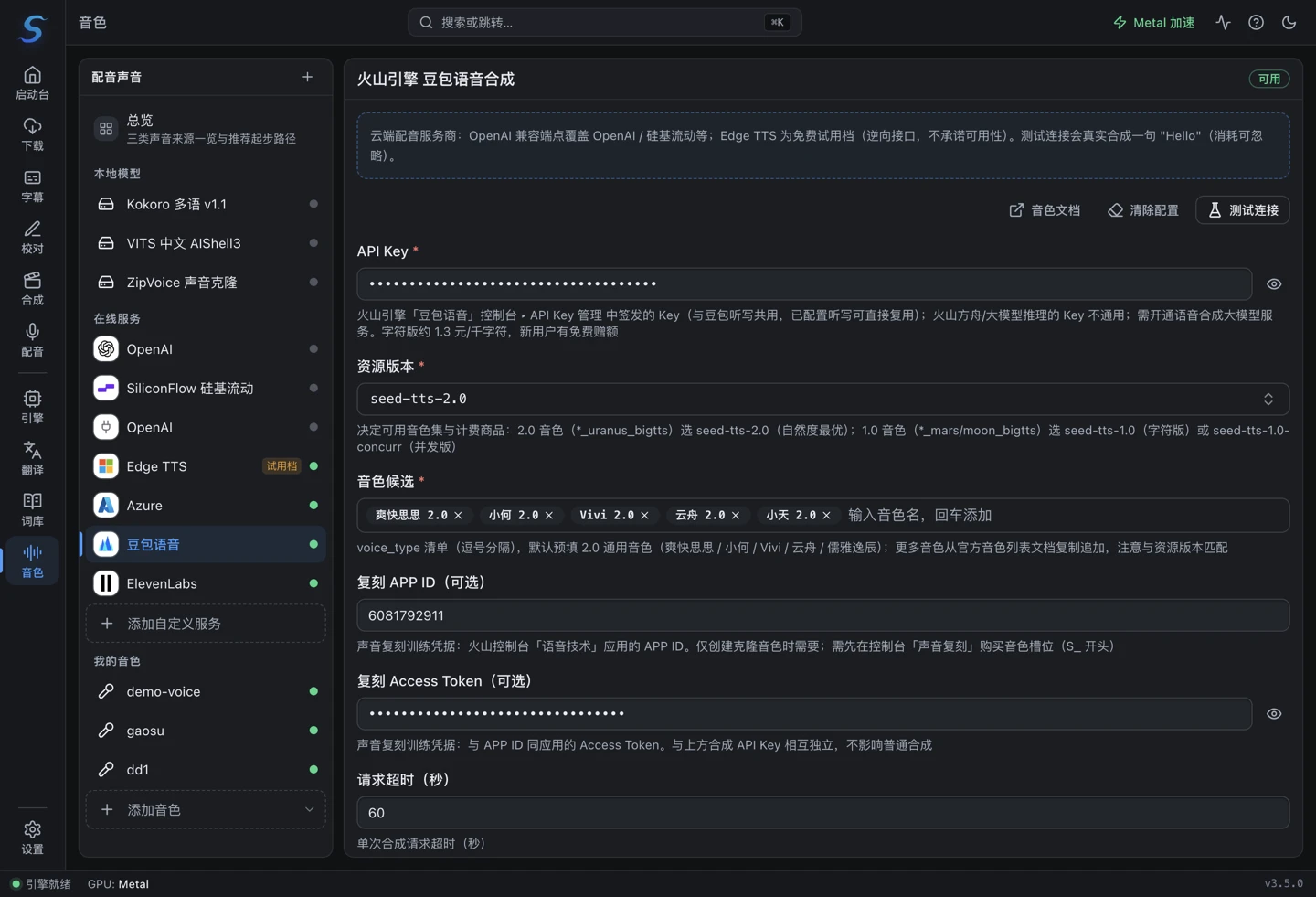Click the search box 搜索或跳转

pyautogui.click(x=604, y=23)
